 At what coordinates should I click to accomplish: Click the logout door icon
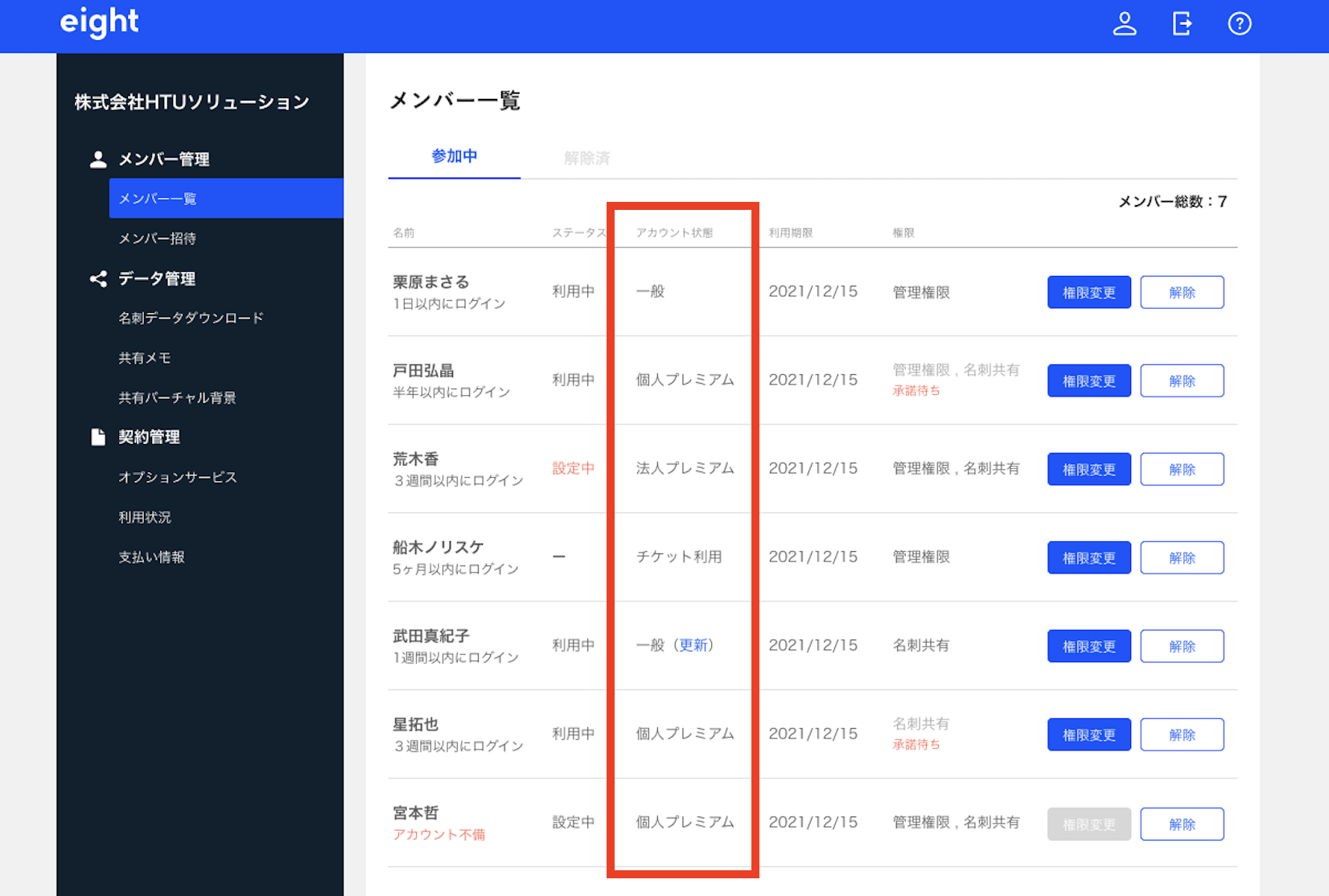click(1182, 24)
